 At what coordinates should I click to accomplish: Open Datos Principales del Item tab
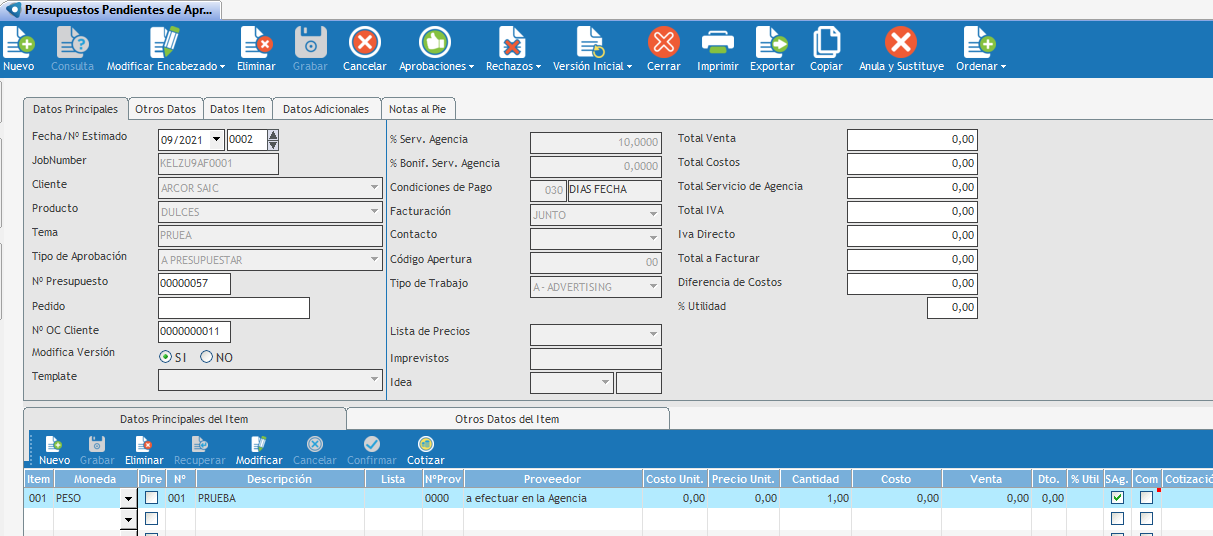[184, 419]
